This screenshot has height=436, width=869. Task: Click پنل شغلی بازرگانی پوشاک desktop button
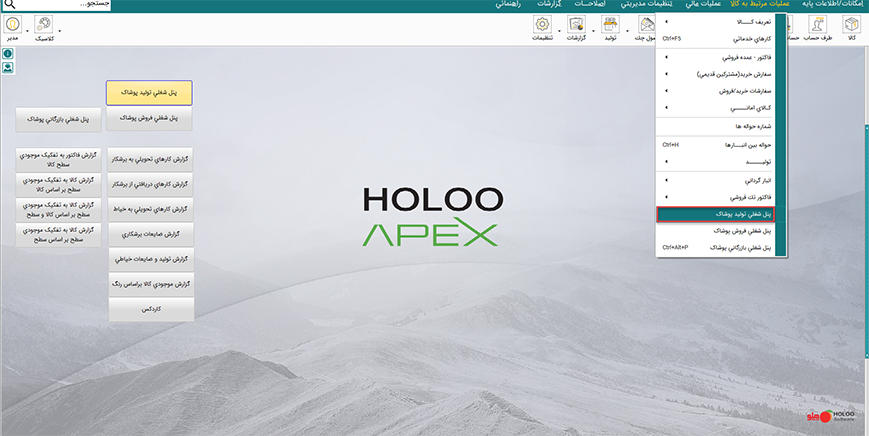(x=58, y=119)
